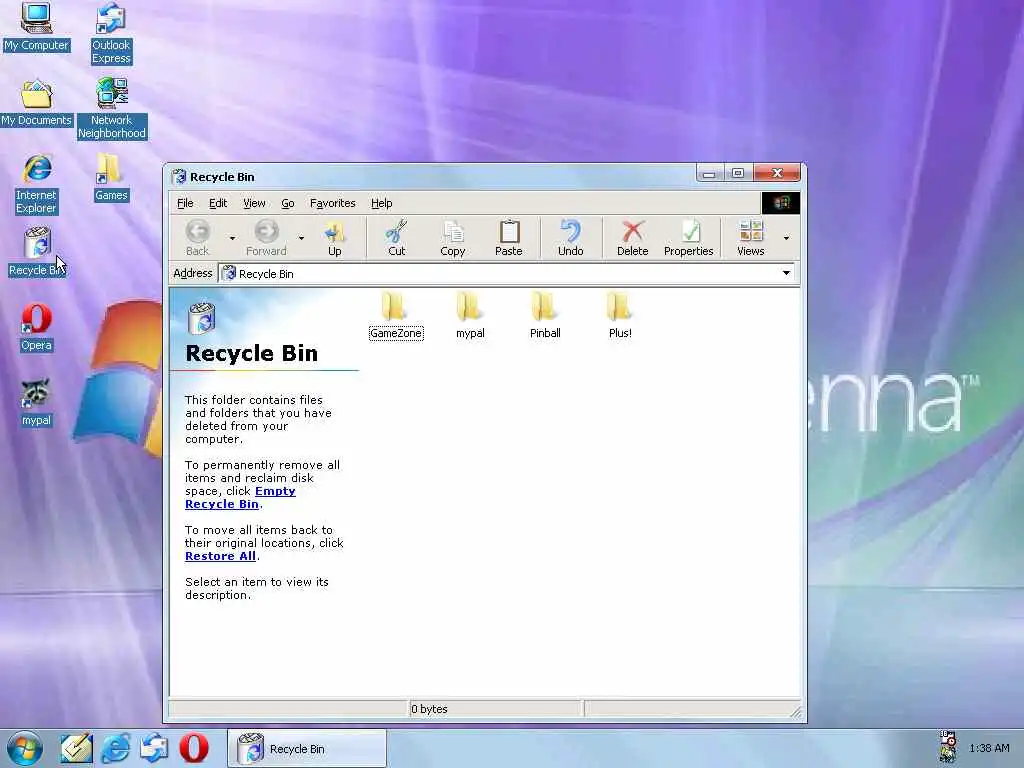Click Recycle Bin taskbar button
The image size is (1024, 768).
click(307, 748)
